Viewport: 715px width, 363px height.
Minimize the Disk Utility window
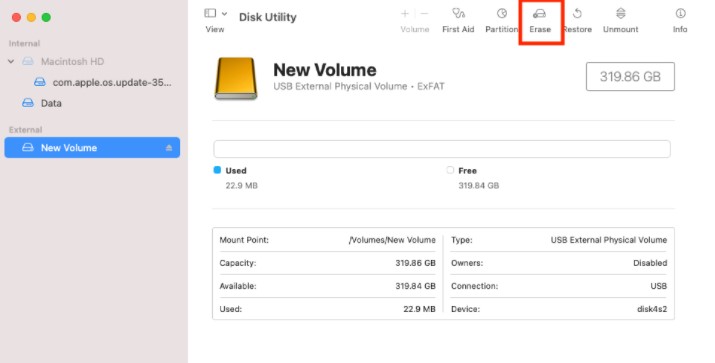[31, 17]
